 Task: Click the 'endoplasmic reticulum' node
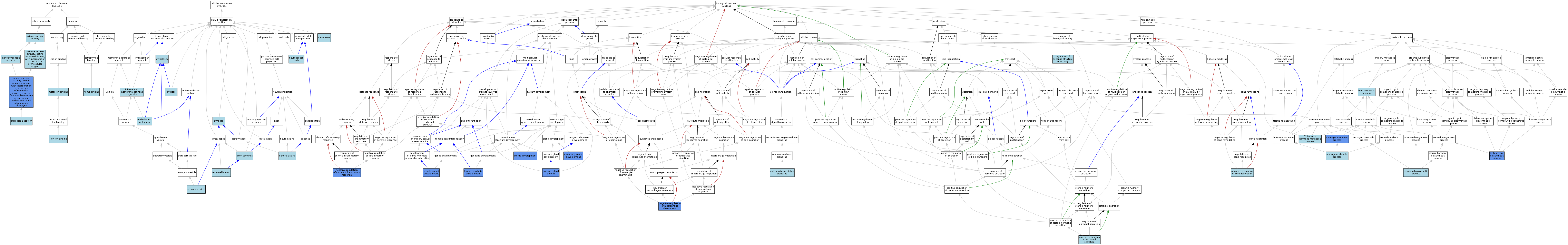point(144,121)
